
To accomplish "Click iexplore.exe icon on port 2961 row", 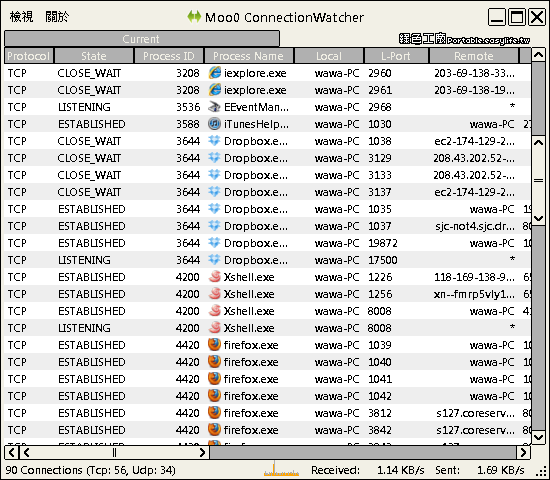I will point(214,90).
